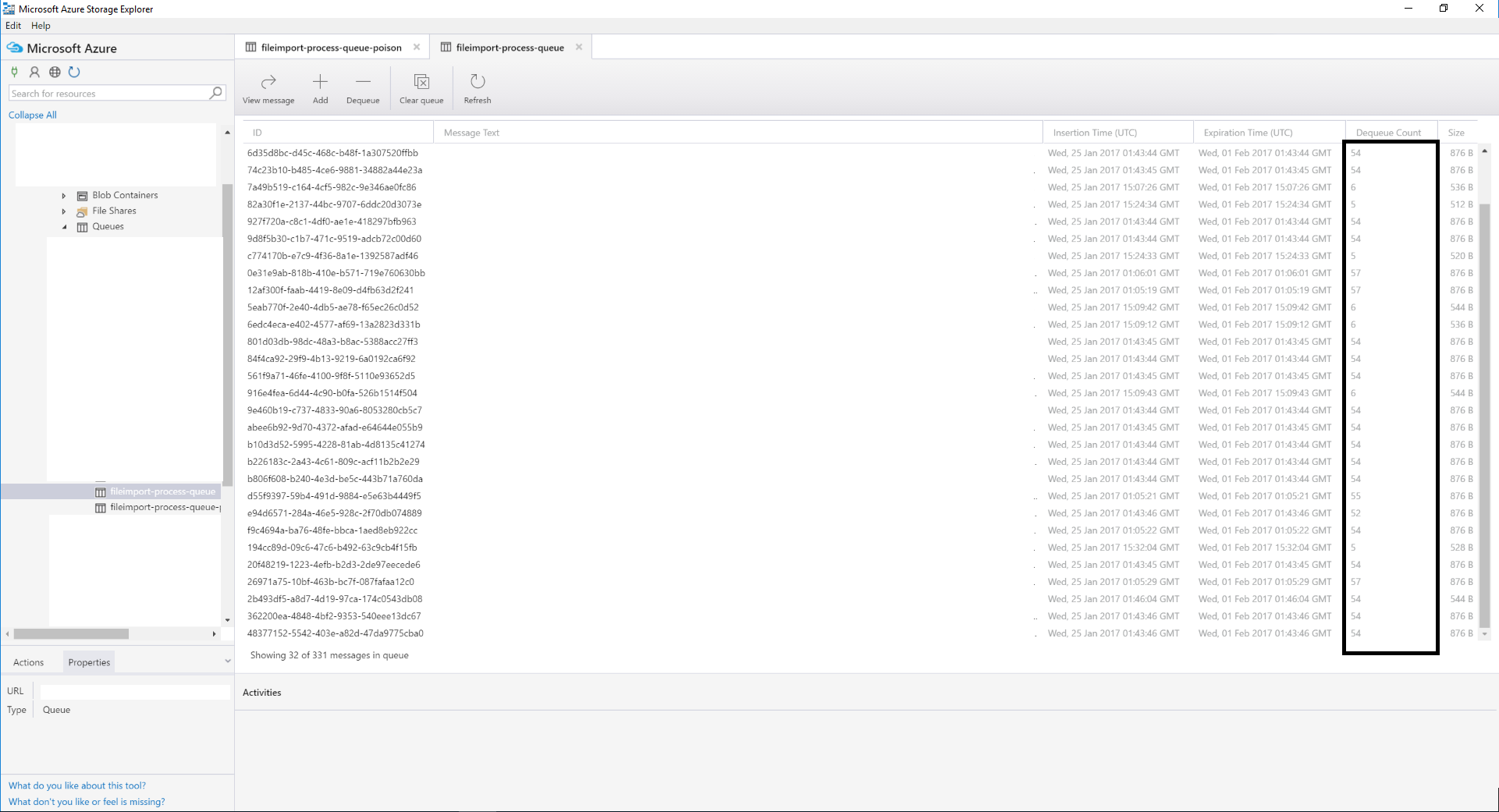
Task: Click the View message toolbar icon
Action: [268, 82]
